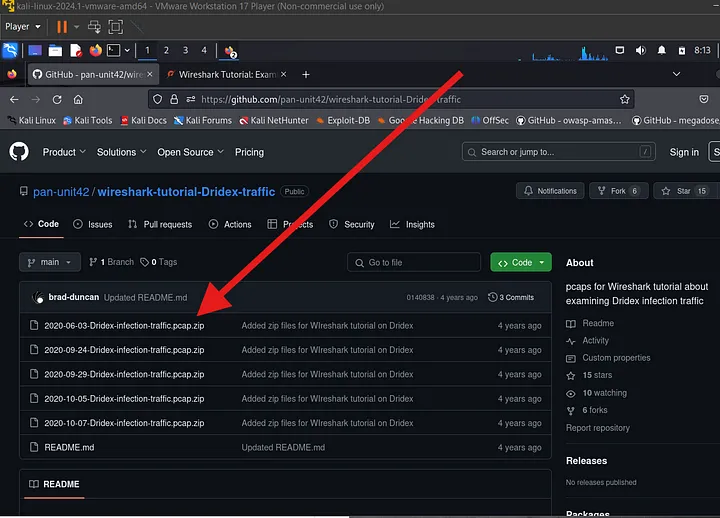Open the Exploit-DB bookmark
The image size is (720, 518).
pyautogui.click(x=343, y=120)
